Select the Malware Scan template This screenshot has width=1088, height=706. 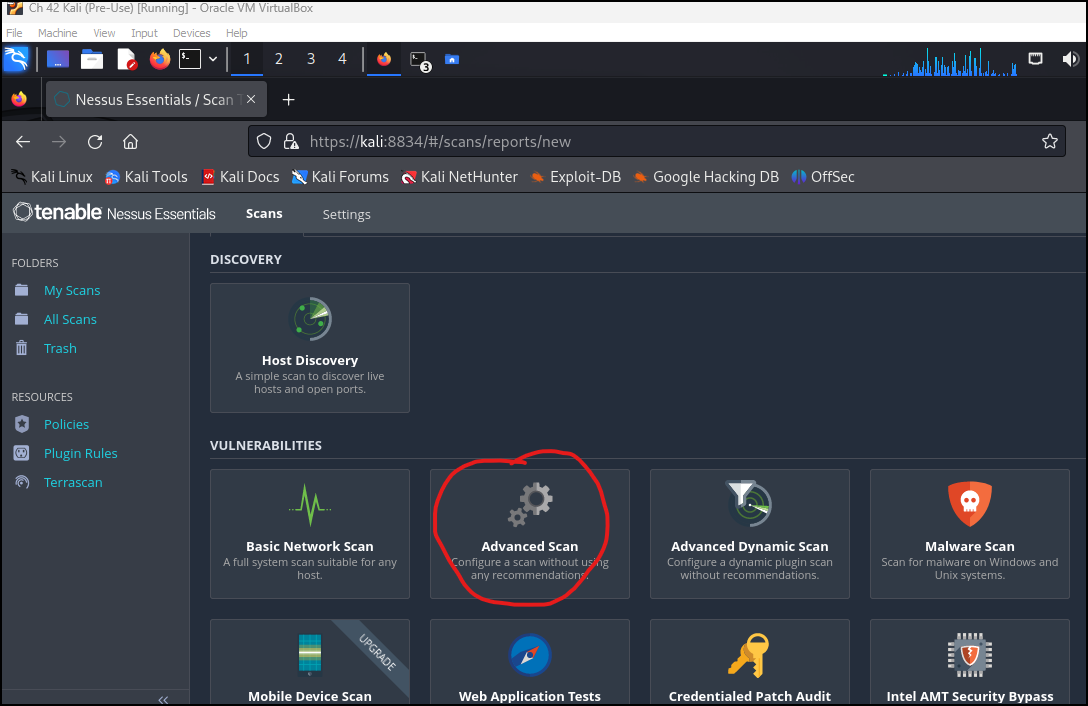pos(970,534)
